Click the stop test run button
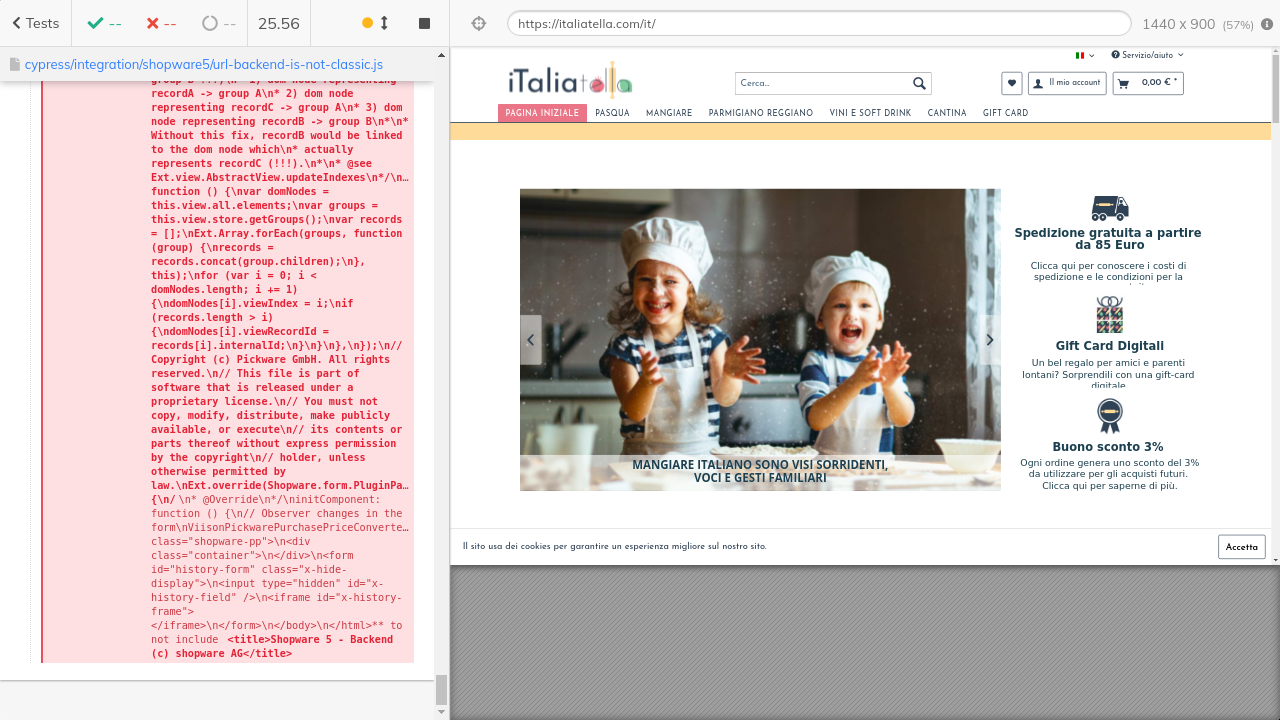1280x720 pixels. pos(424,23)
